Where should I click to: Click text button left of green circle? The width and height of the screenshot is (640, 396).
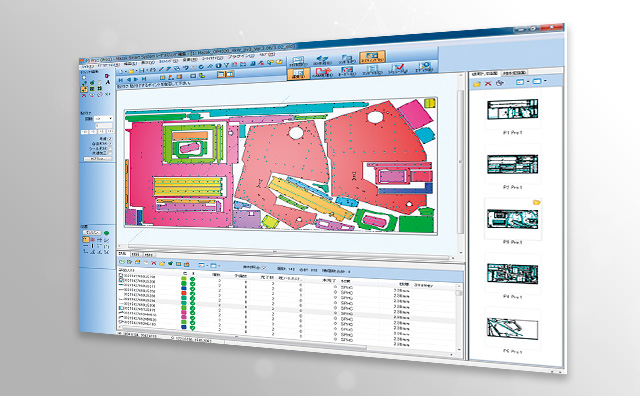pos(91,233)
